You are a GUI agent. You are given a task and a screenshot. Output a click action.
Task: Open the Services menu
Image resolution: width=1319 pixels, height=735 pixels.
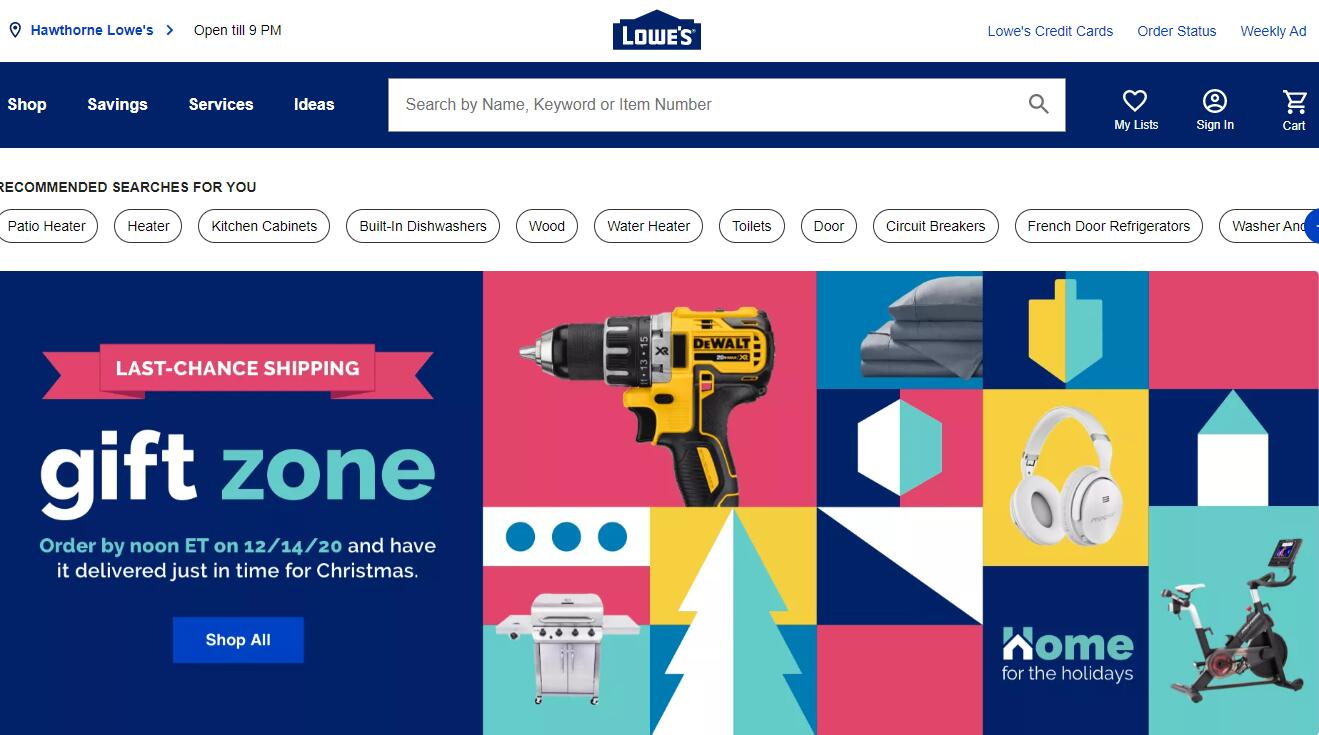click(x=221, y=104)
